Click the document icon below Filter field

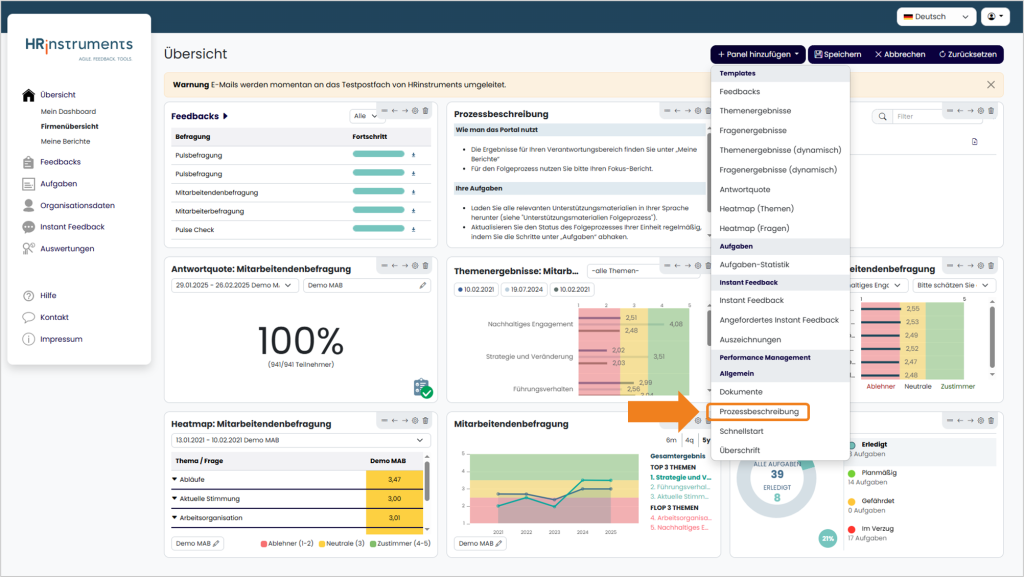(x=974, y=142)
